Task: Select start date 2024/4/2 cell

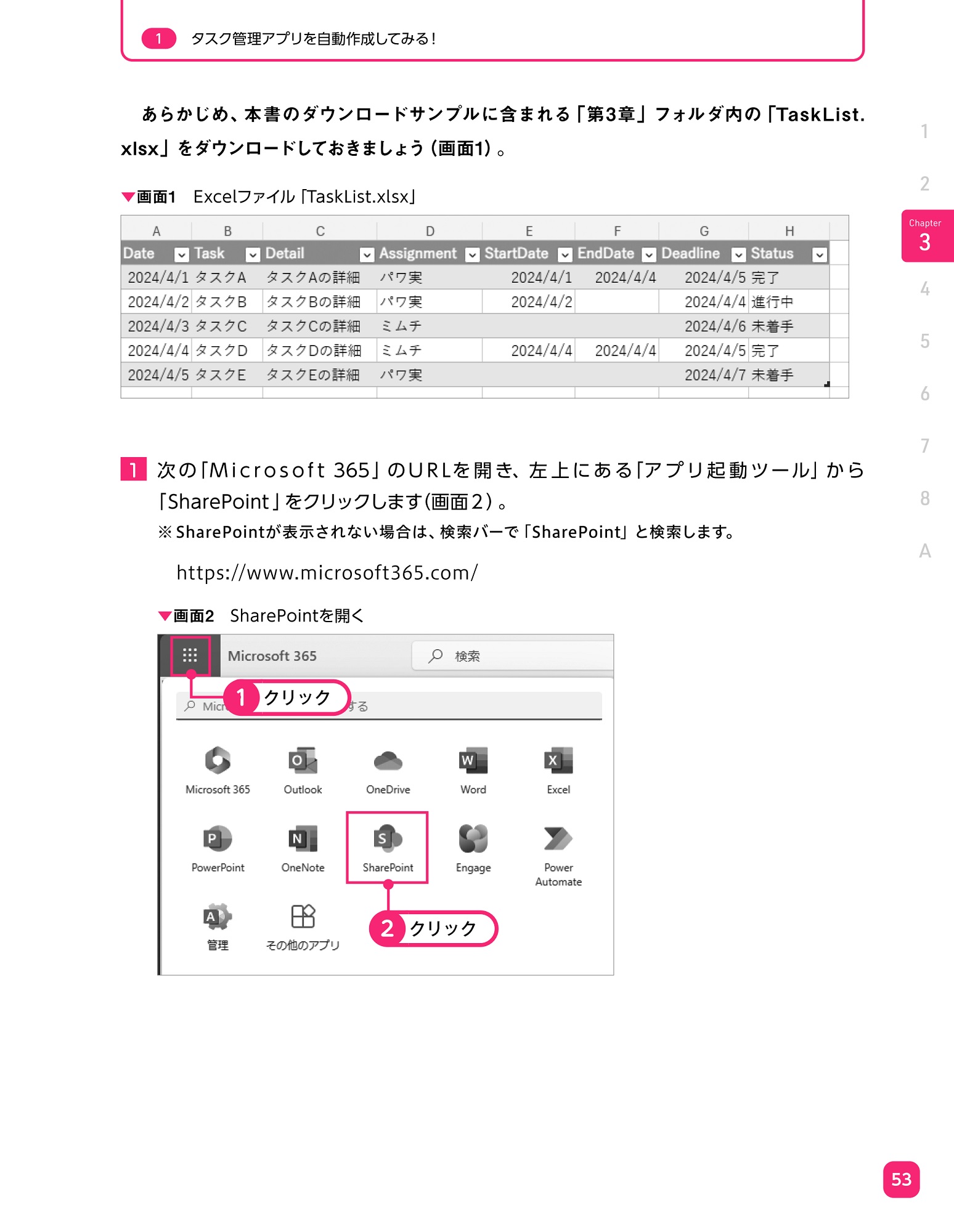Action: pyautogui.click(x=529, y=302)
